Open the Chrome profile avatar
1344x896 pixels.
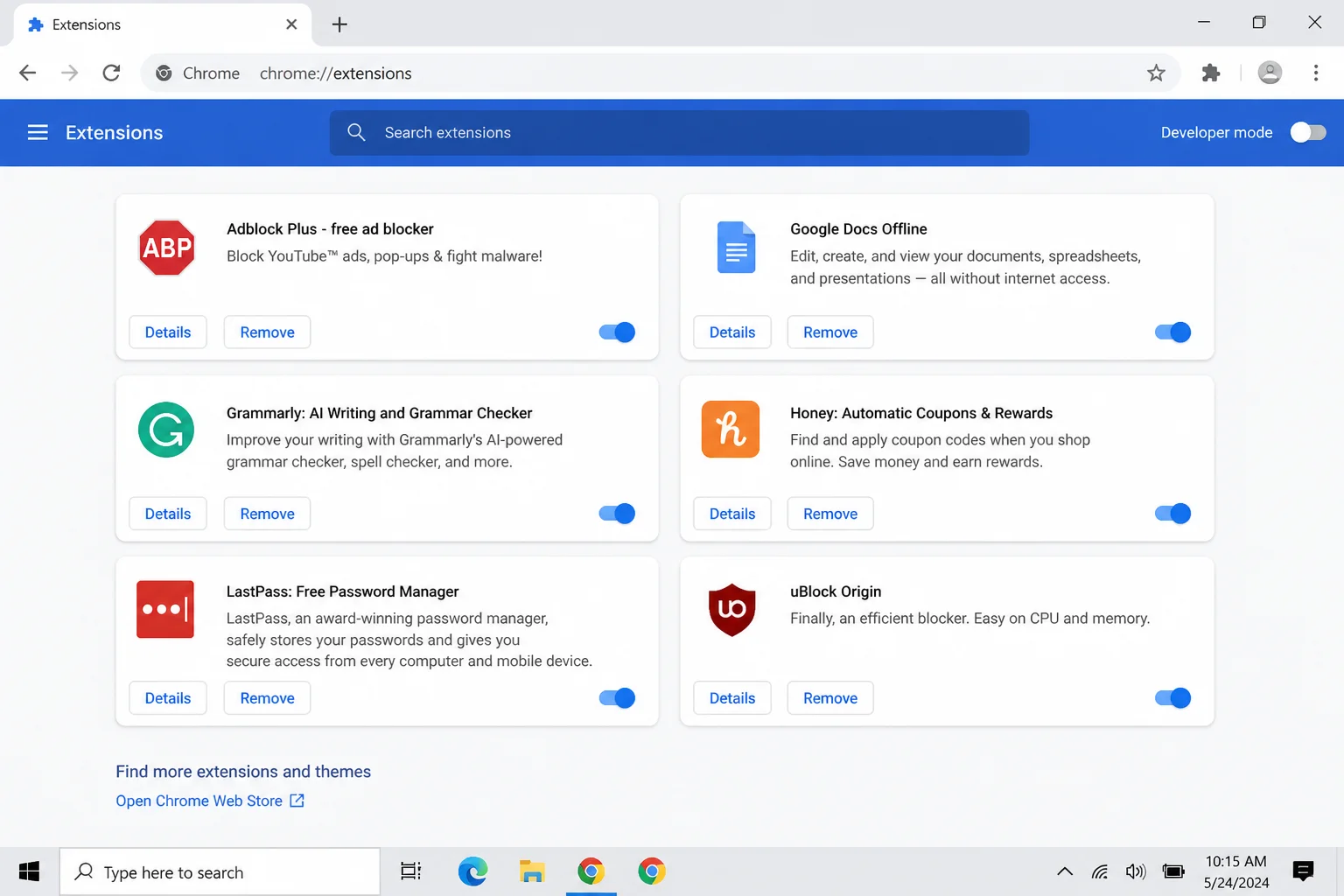click(x=1270, y=73)
